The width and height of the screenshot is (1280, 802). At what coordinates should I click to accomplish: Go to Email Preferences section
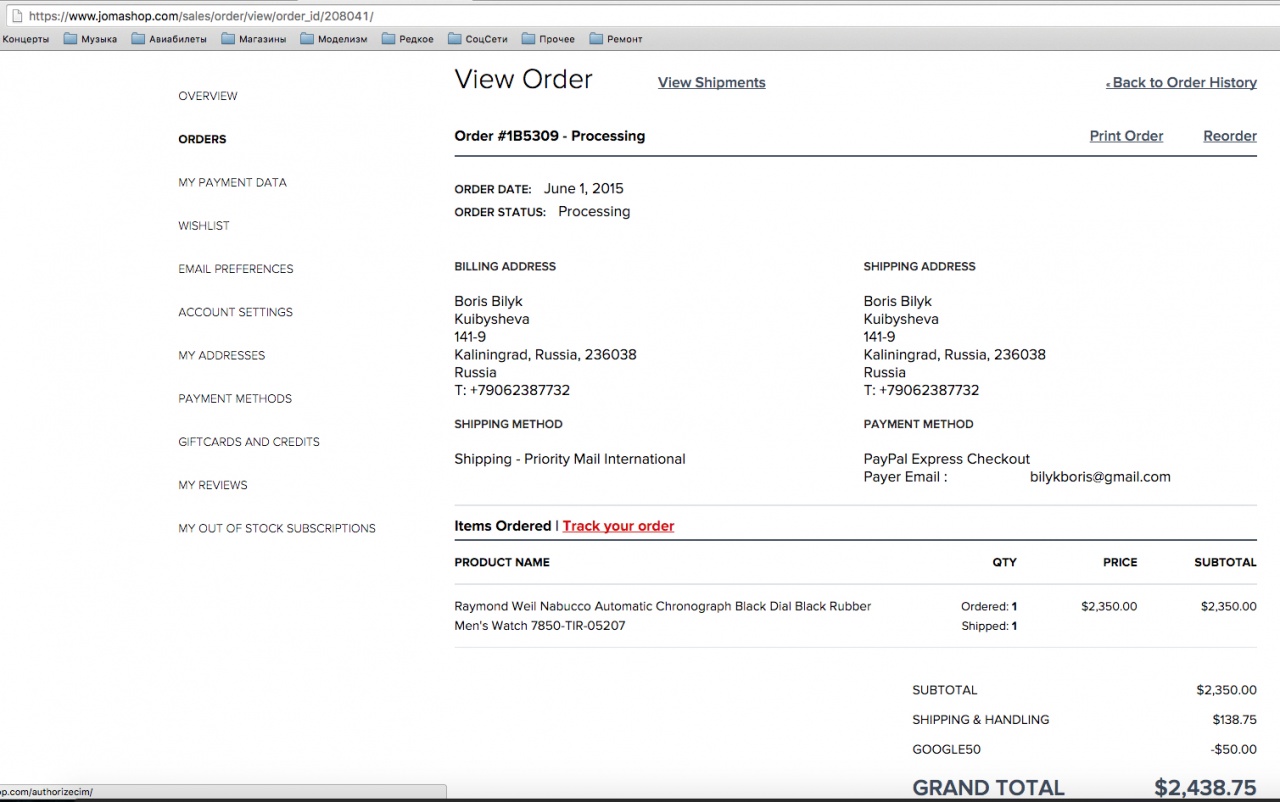(x=236, y=269)
